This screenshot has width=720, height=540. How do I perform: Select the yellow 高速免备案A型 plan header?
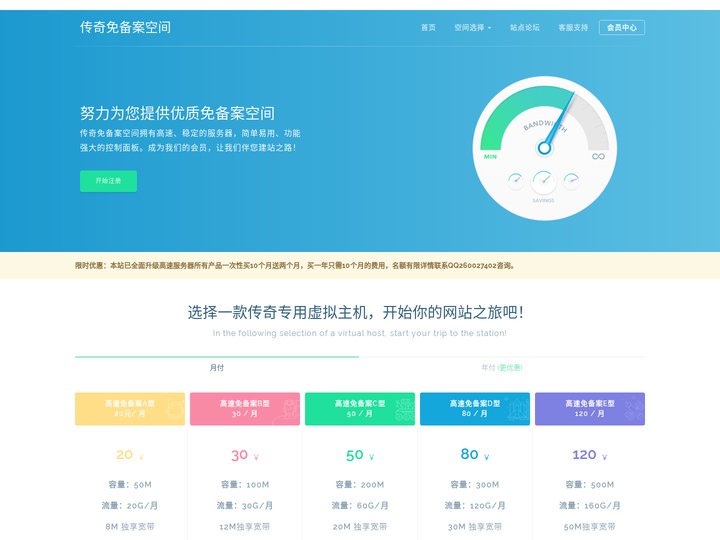pos(130,409)
